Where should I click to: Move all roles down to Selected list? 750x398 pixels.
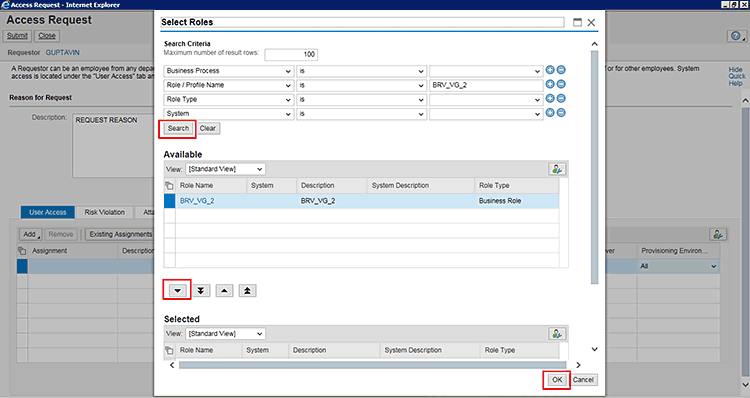(x=201, y=290)
